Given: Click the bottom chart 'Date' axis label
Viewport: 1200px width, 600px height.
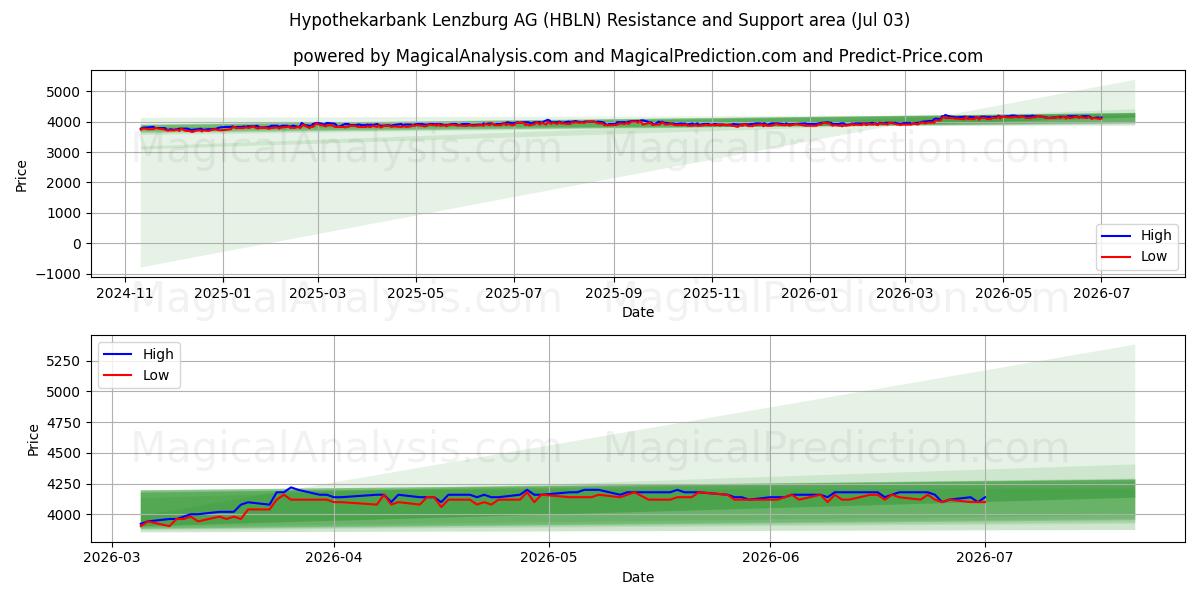Looking at the screenshot, I should tap(638, 577).
